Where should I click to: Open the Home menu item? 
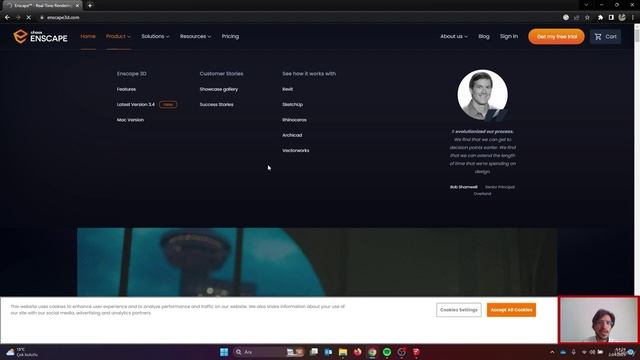coord(88,36)
